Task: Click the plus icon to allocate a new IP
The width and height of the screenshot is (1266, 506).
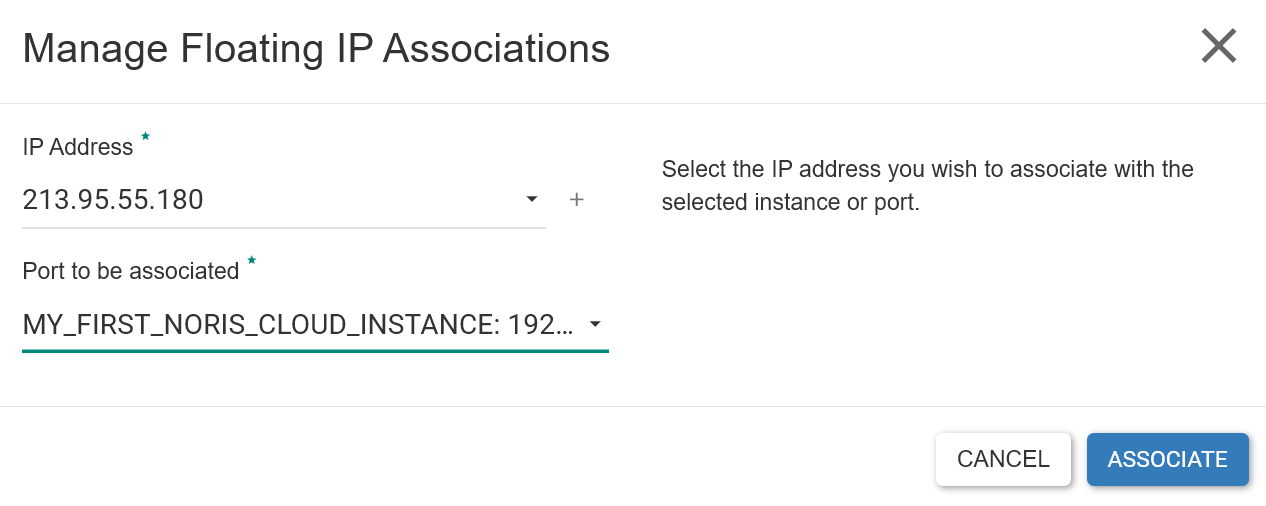Action: [x=576, y=200]
